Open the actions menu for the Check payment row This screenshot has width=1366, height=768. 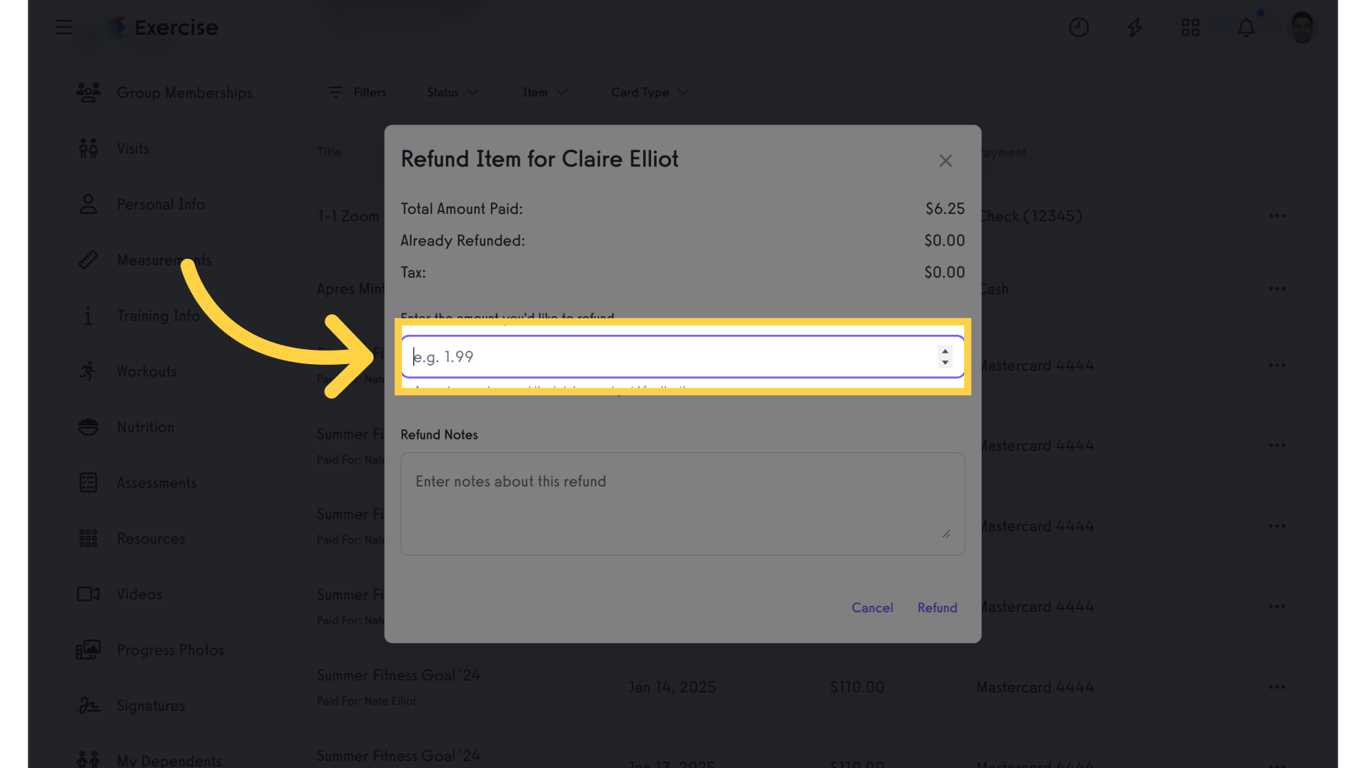1277,215
